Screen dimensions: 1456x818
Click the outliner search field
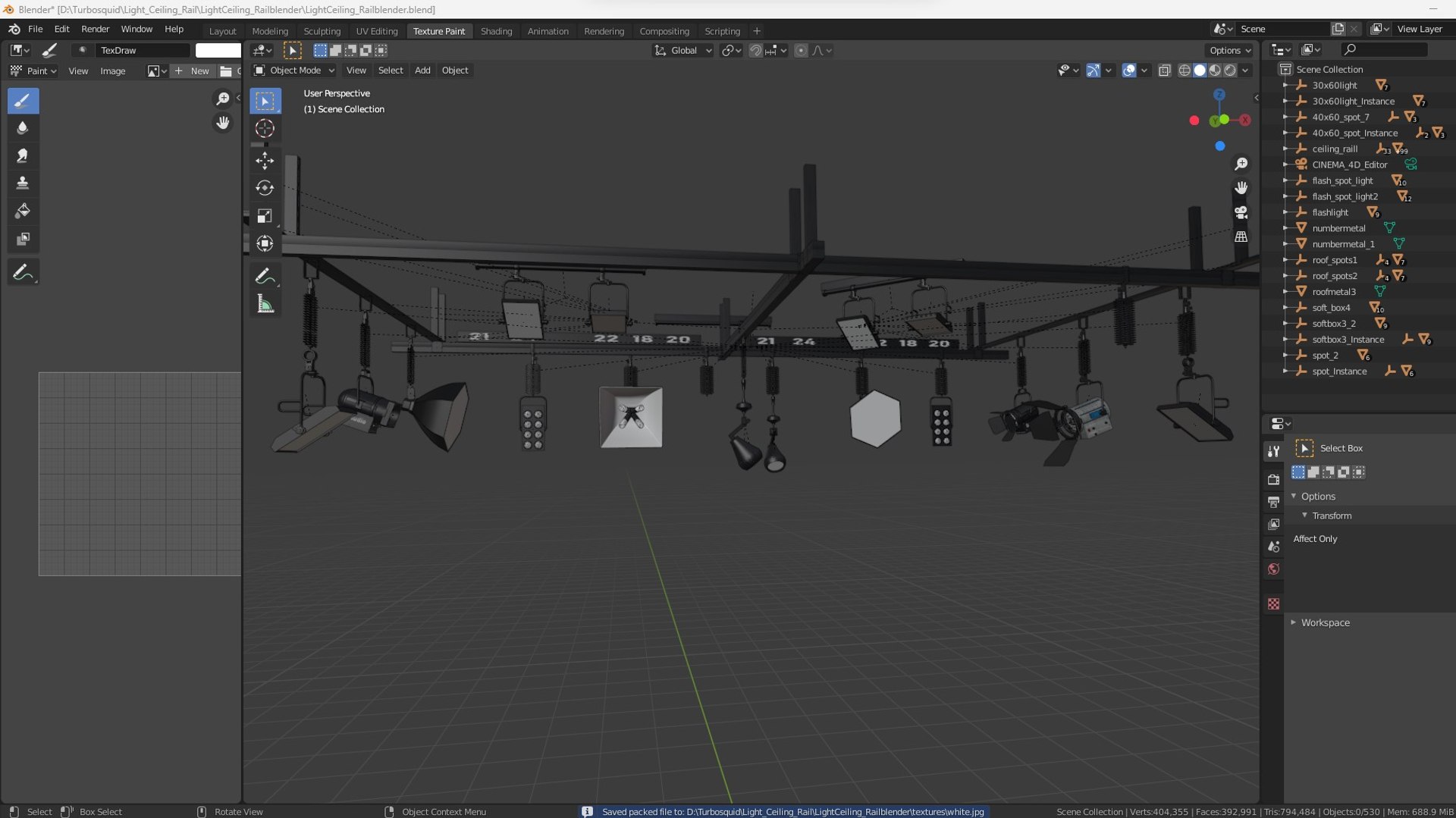click(1385, 50)
